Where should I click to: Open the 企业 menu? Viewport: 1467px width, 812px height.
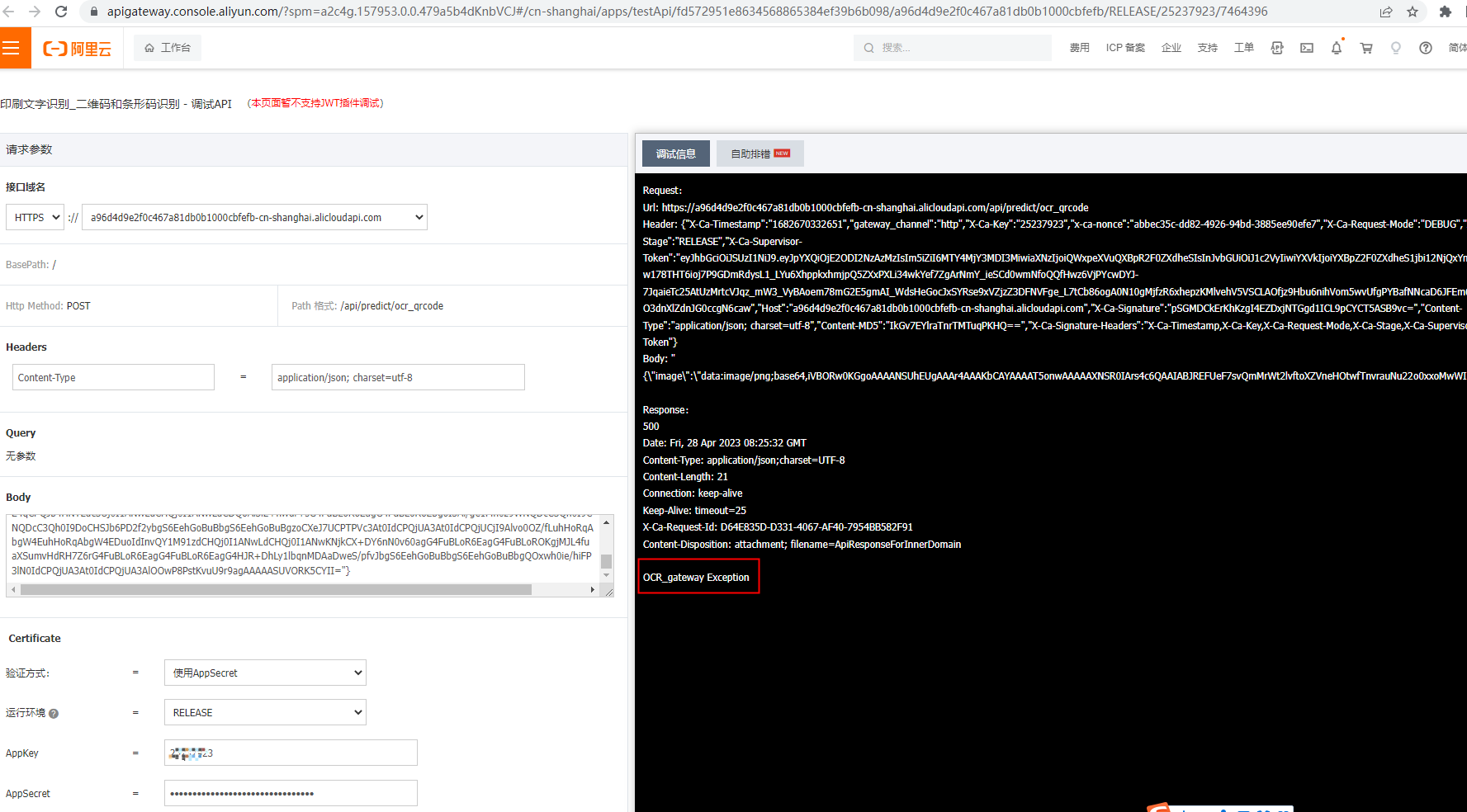pos(1171,48)
